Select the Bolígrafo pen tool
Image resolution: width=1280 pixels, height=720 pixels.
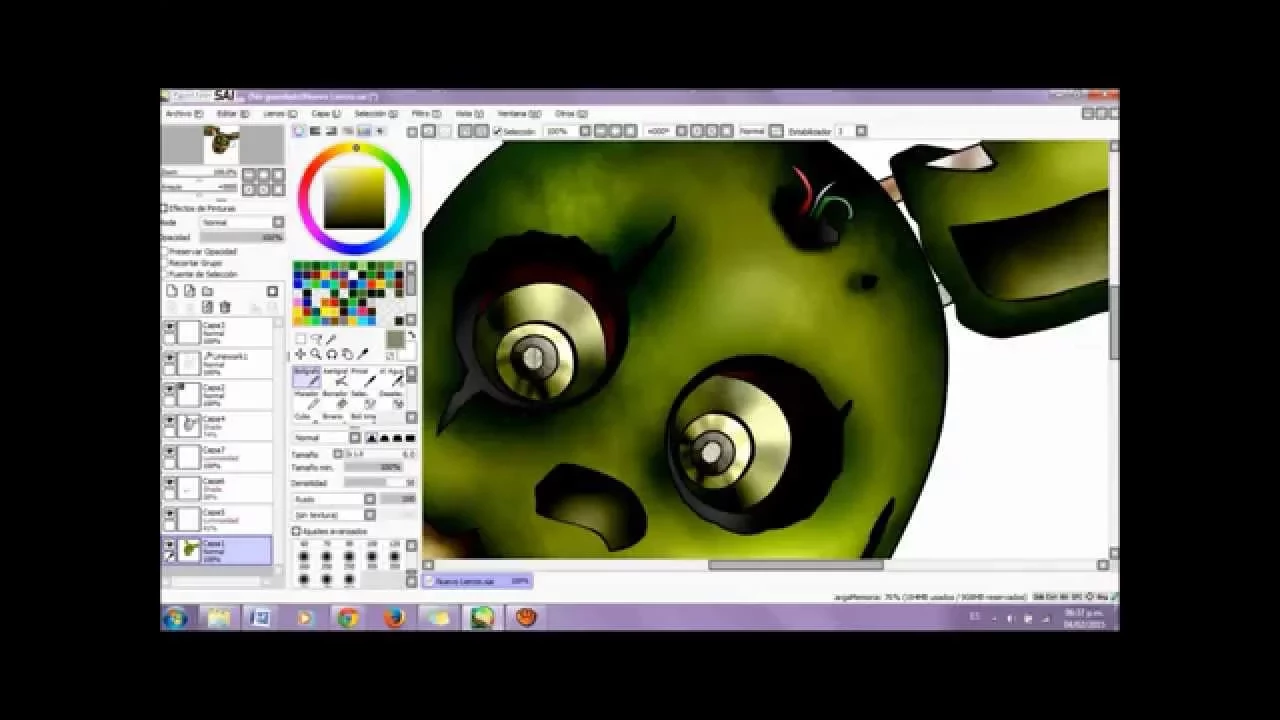tap(306, 376)
